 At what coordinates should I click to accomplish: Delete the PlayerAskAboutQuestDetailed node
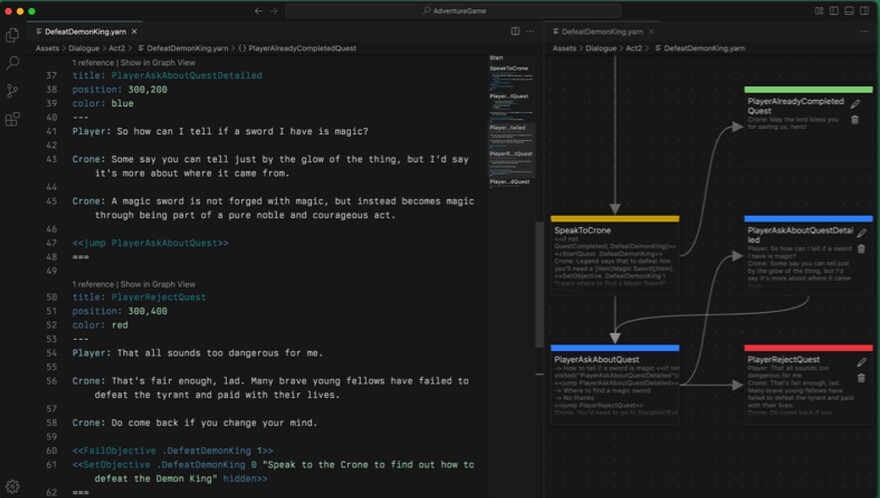[861, 249]
